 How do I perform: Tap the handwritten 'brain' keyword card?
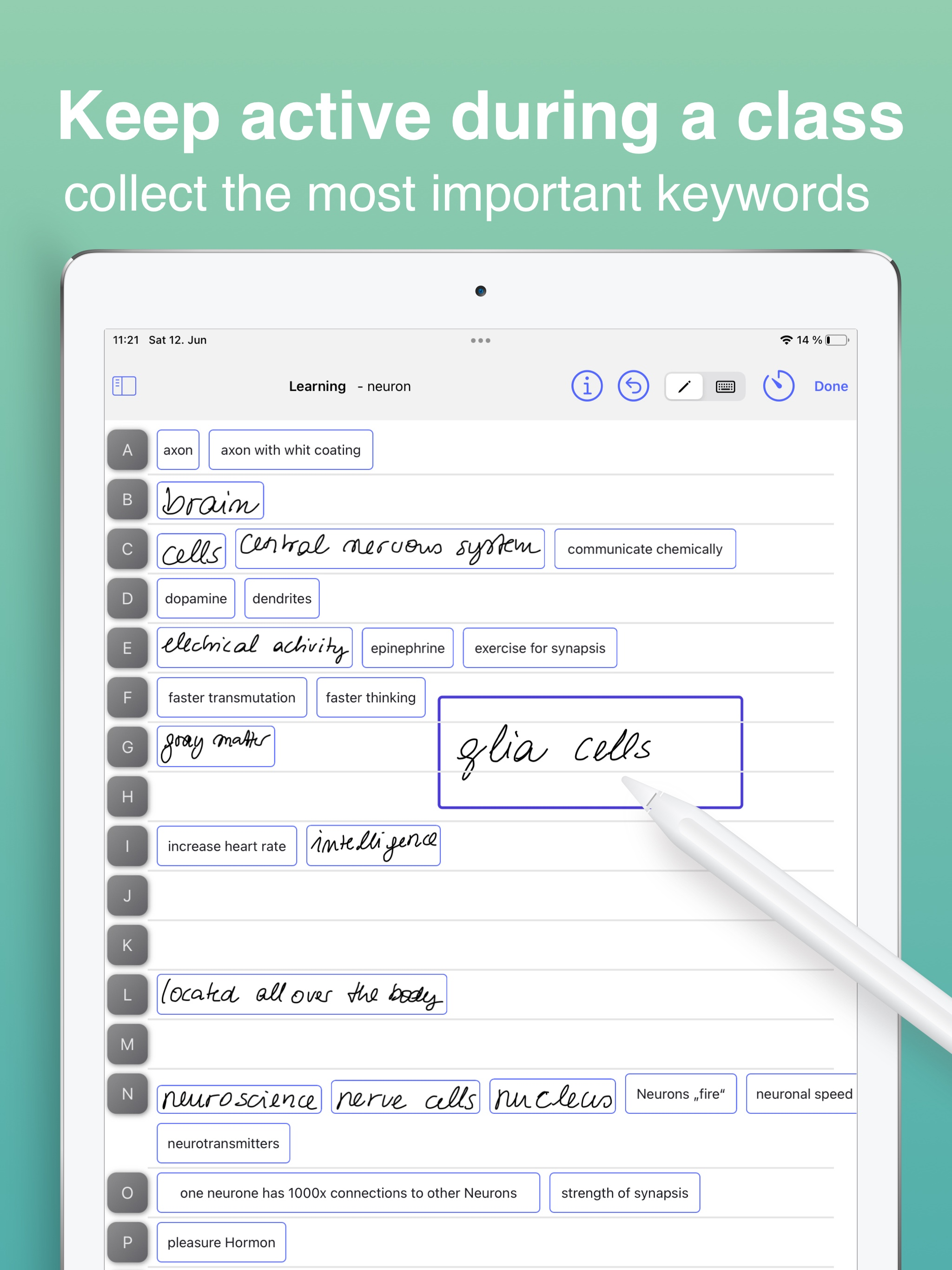pyautogui.click(x=210, y=501)
